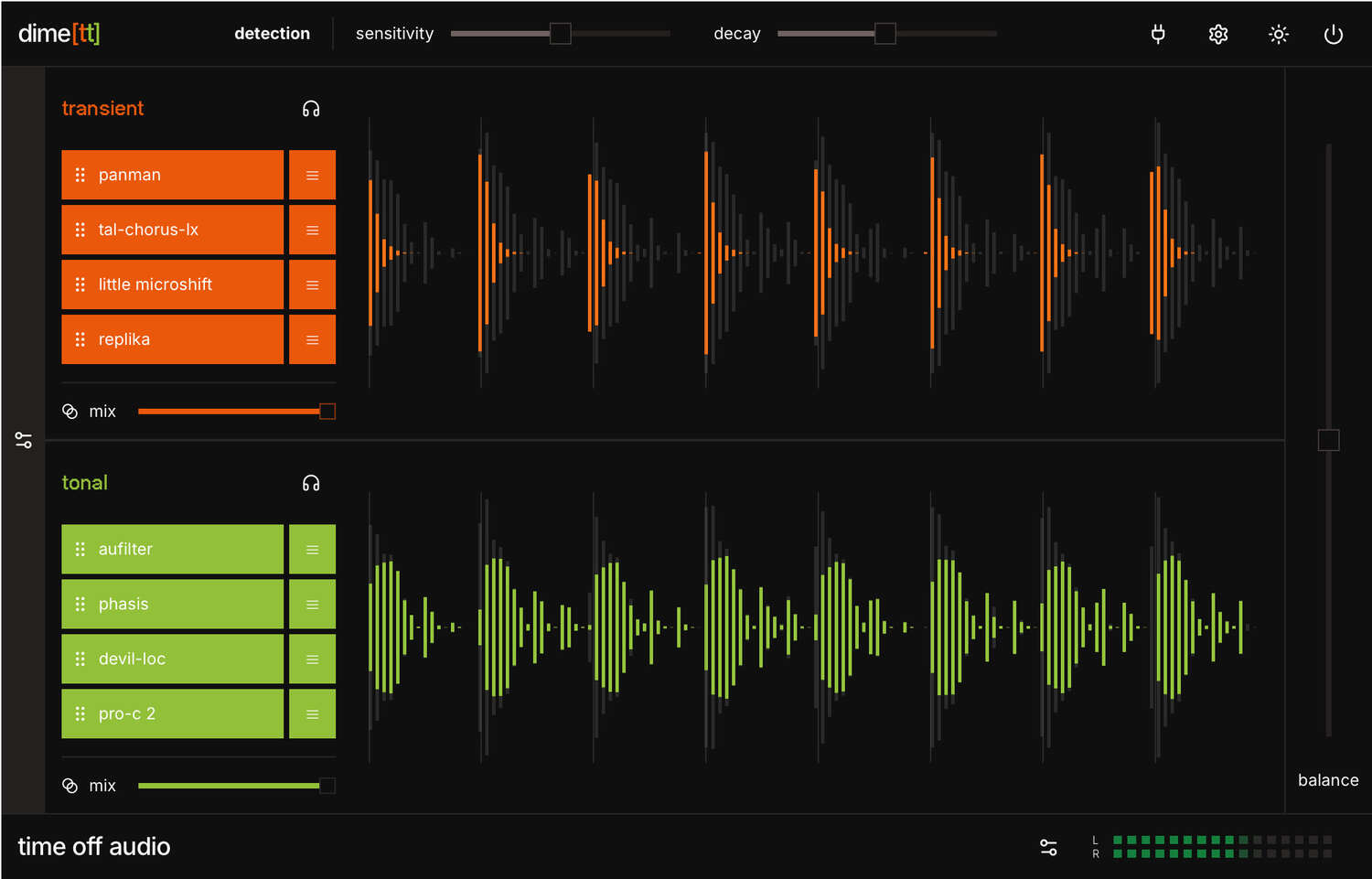Solo tonal band with headphones icon
1372x879 pixels.
(x=311, y=483)
